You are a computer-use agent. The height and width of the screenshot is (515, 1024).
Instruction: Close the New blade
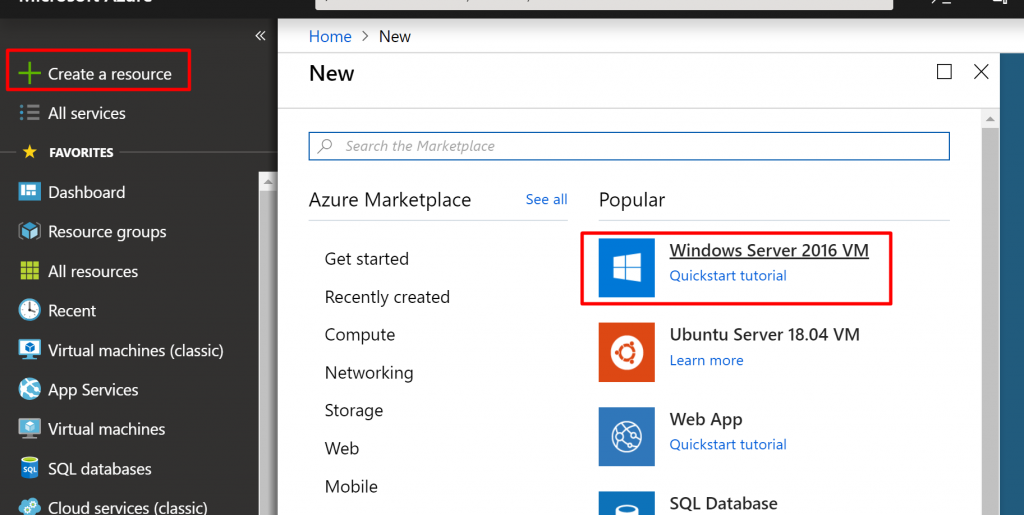click(981, 71)
